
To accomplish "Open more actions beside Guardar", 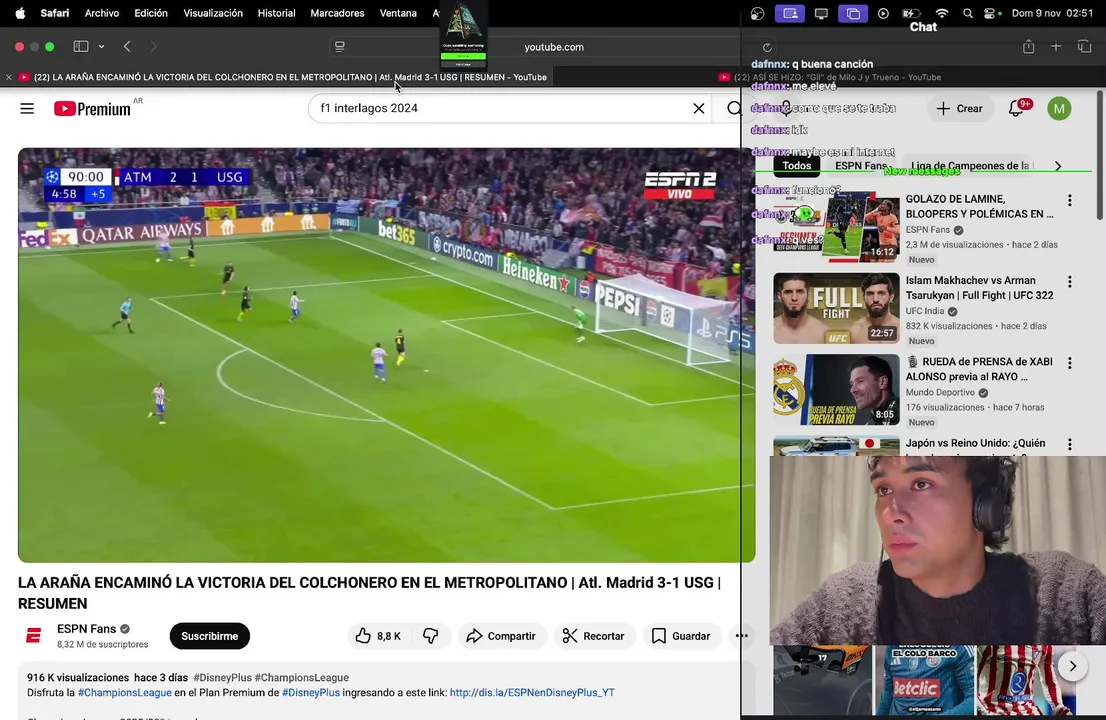I will (x=741, y=635).
